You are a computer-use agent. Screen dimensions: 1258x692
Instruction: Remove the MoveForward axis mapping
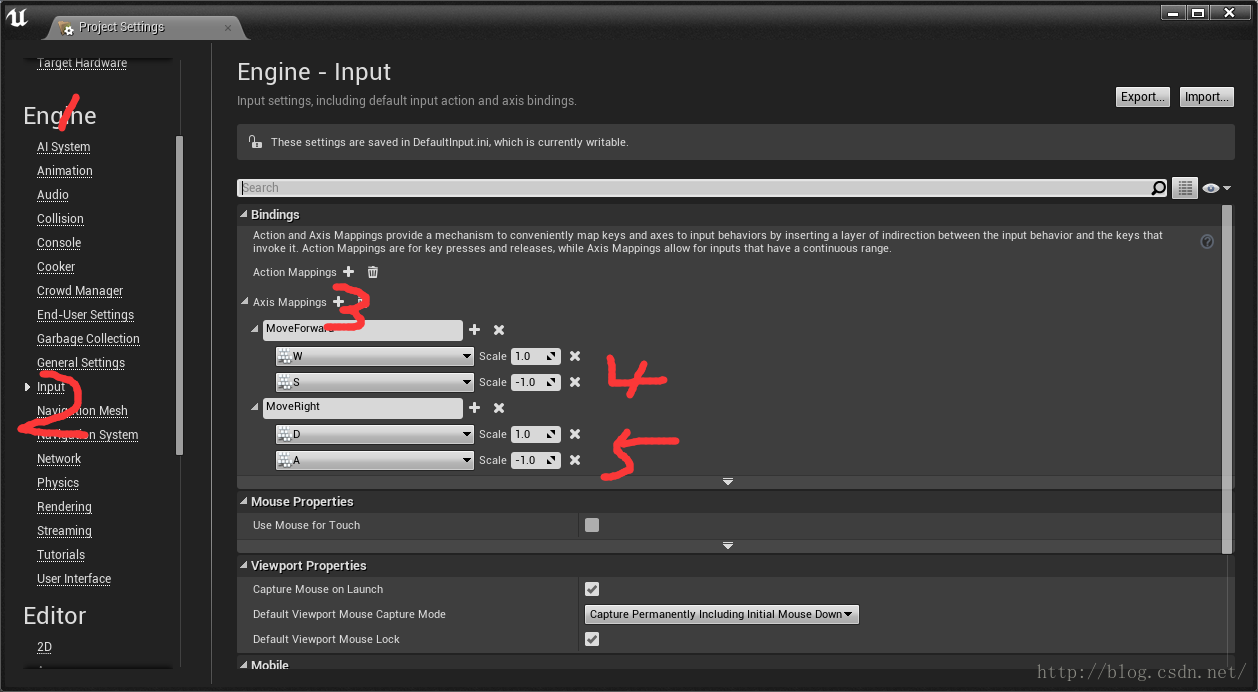click(499, 330)
